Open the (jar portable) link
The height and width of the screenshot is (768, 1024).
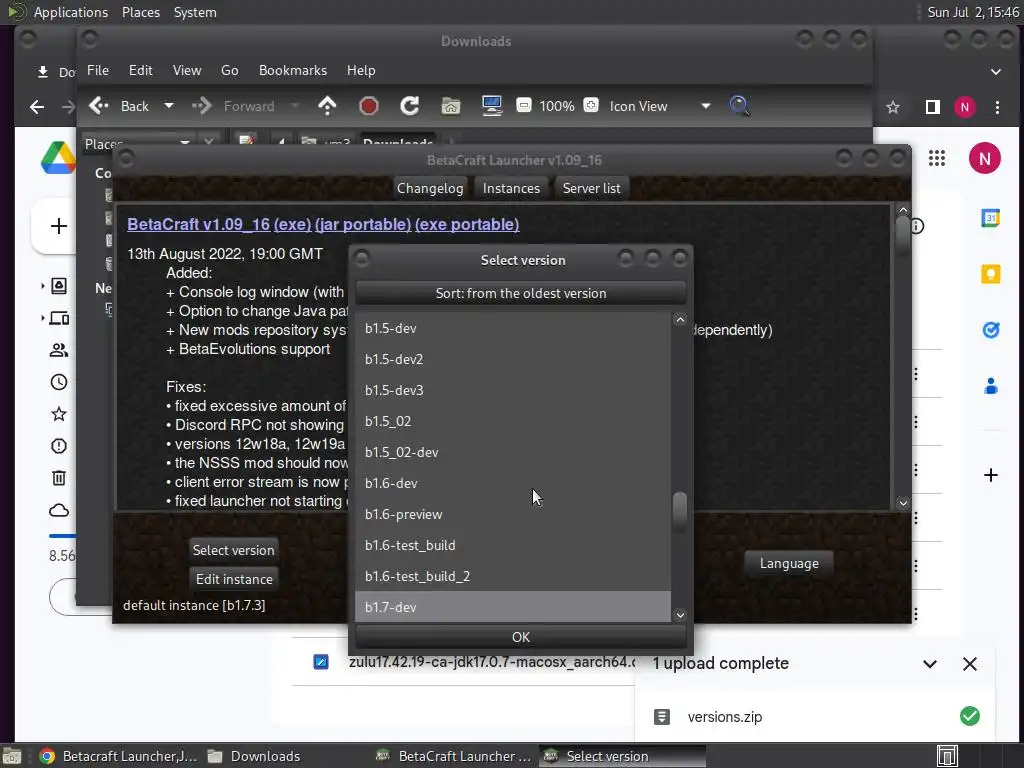[x=363, y=224]
